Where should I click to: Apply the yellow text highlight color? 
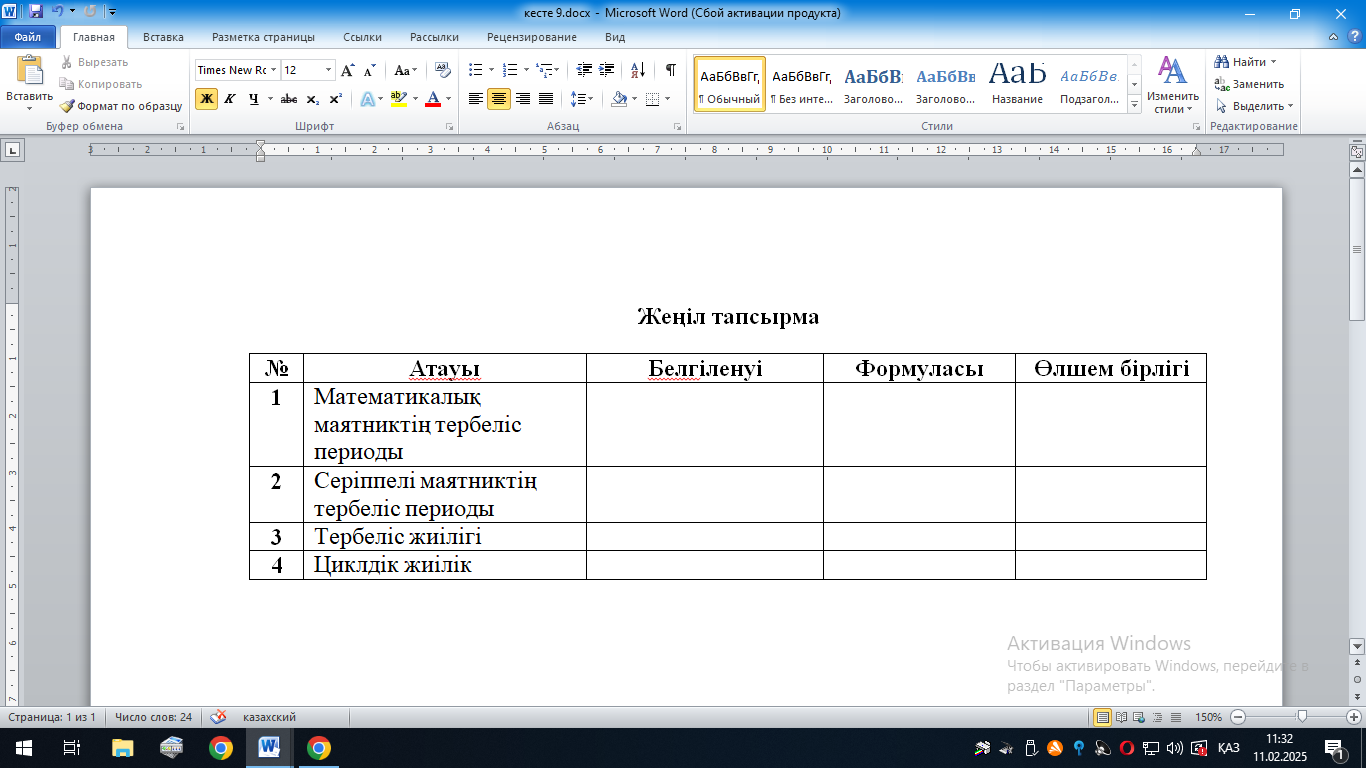398,99
